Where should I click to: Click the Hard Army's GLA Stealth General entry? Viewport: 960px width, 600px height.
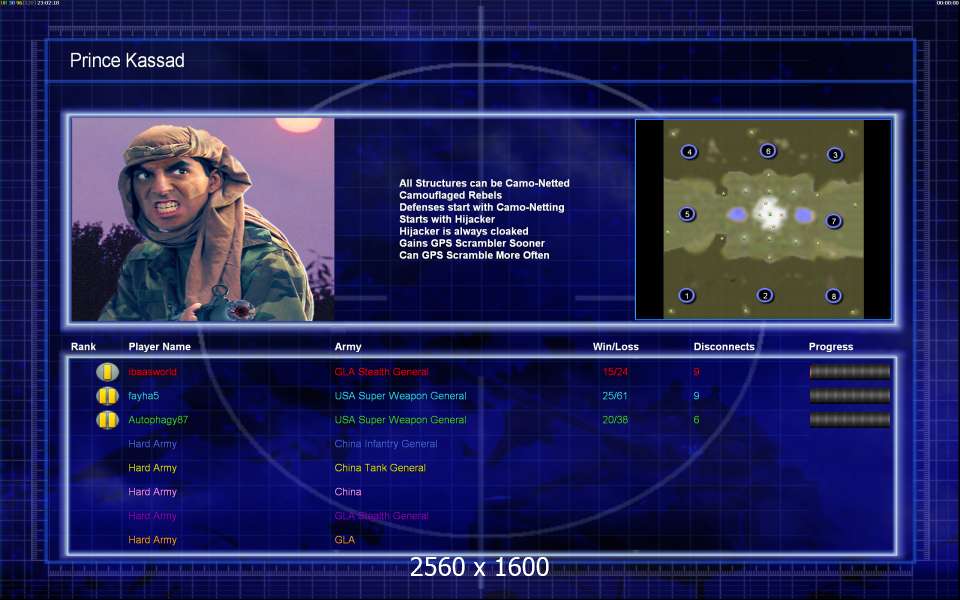[x=381, y=516]
